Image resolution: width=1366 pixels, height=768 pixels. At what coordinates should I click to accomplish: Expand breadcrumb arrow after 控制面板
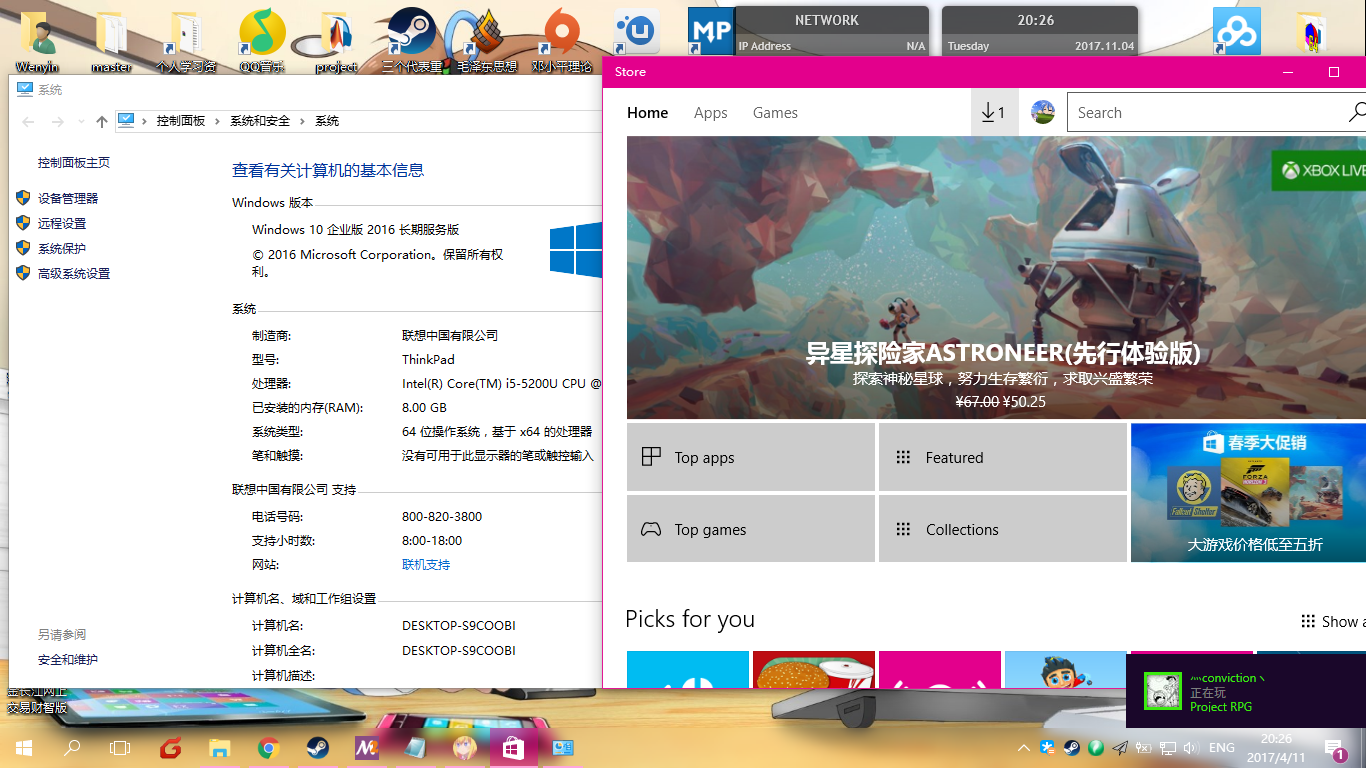point(217,121)
